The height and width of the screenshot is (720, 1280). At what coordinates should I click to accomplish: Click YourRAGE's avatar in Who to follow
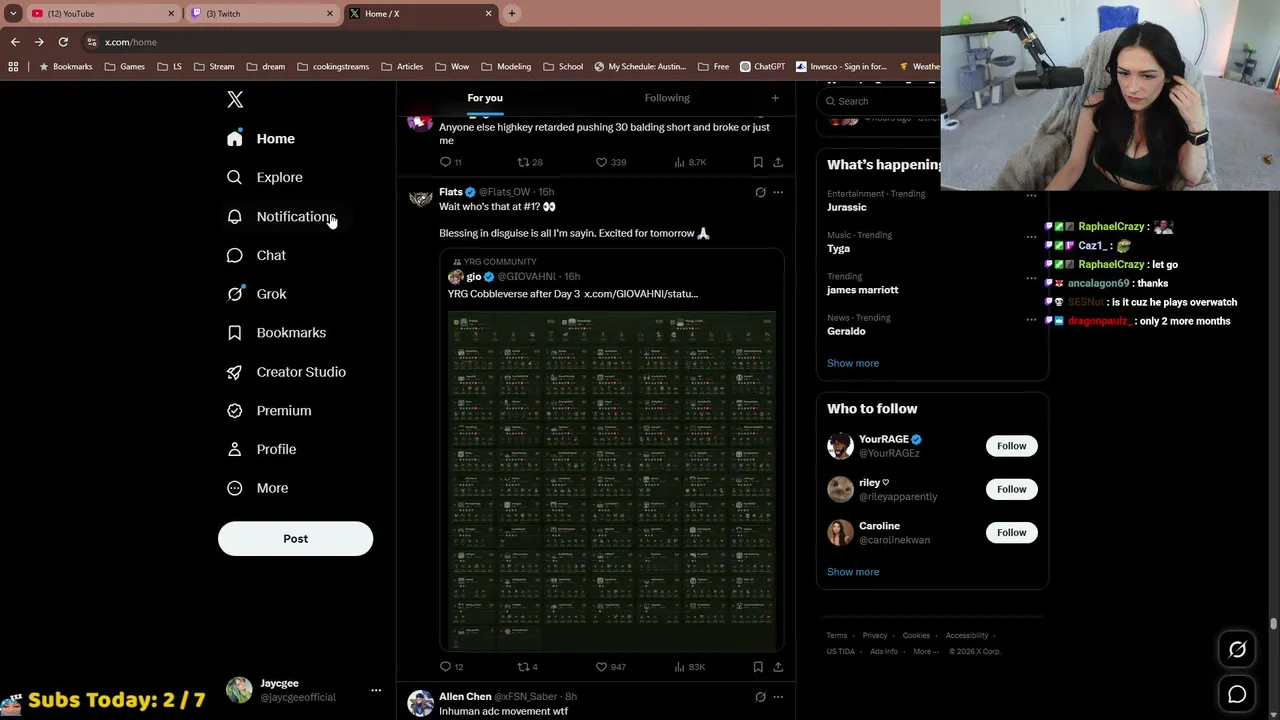(x=840, y=446)
